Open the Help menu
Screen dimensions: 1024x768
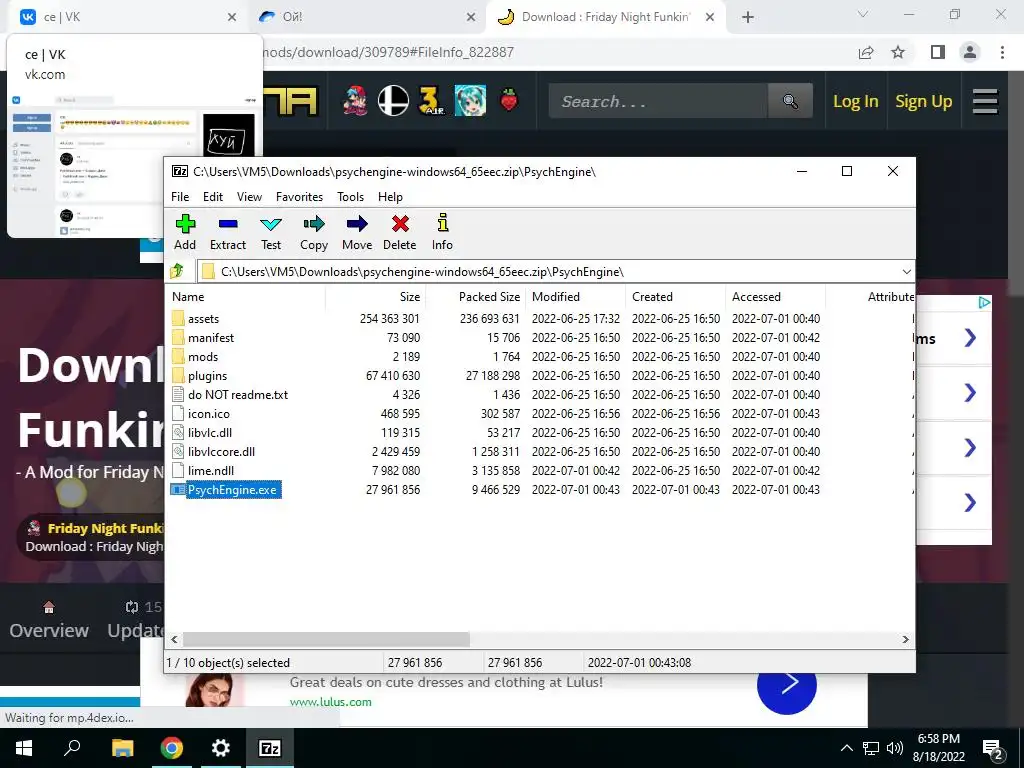tap(390, 197)
